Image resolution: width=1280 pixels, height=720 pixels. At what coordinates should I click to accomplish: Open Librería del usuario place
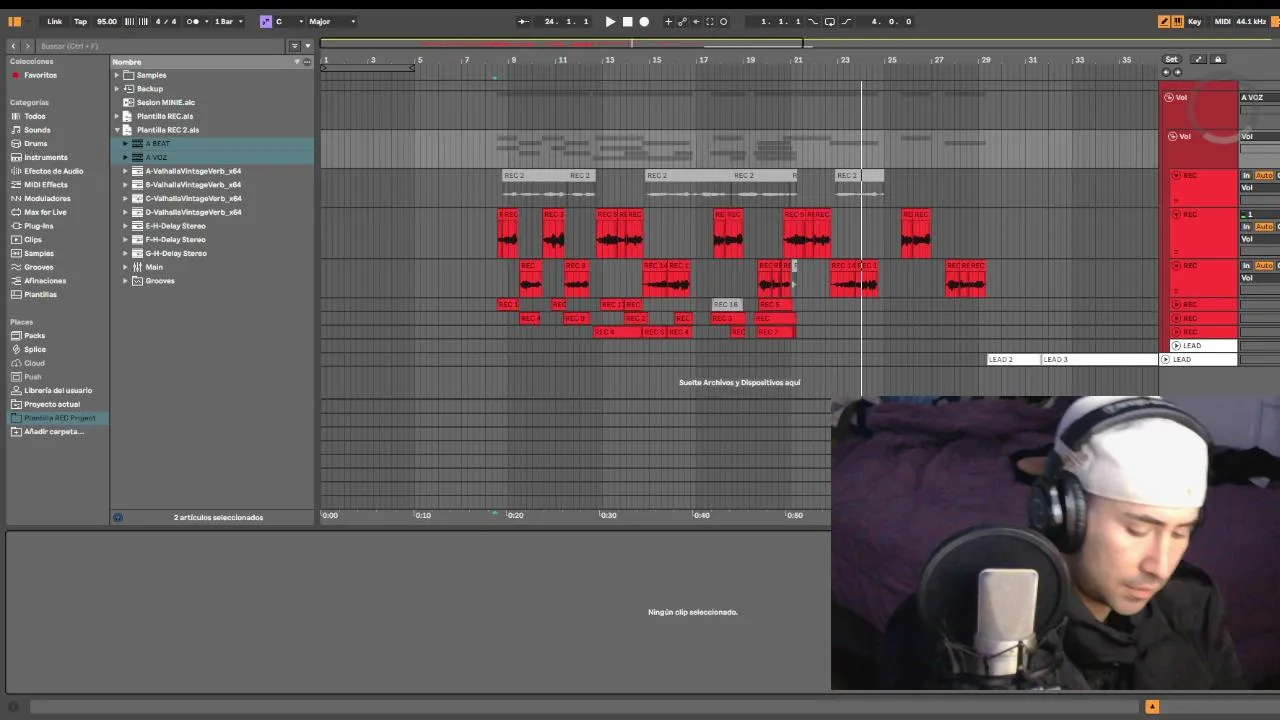tap(58, 391)
